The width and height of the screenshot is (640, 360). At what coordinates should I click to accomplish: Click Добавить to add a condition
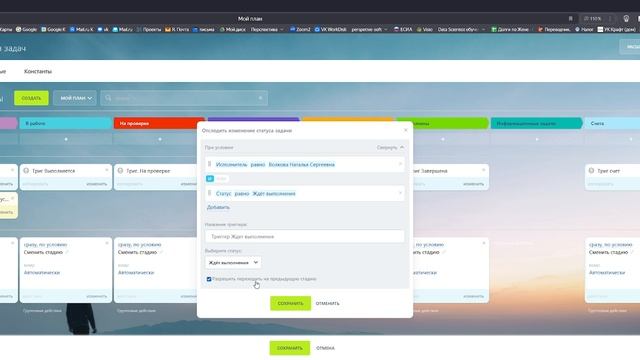[218, 207]
